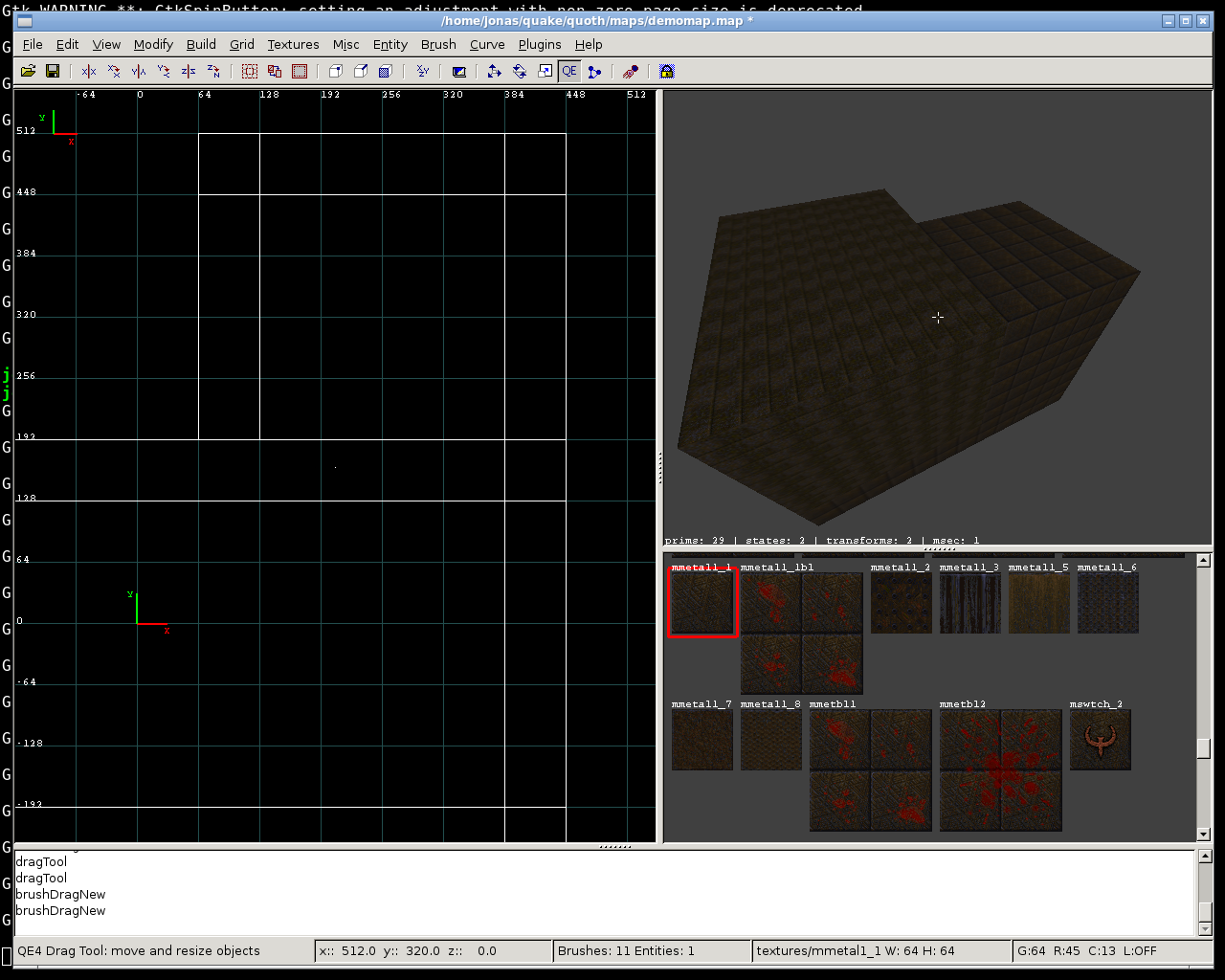Open the Build menu
Image resolution: width=1225 pixels, height=980 pixels.
201,44
